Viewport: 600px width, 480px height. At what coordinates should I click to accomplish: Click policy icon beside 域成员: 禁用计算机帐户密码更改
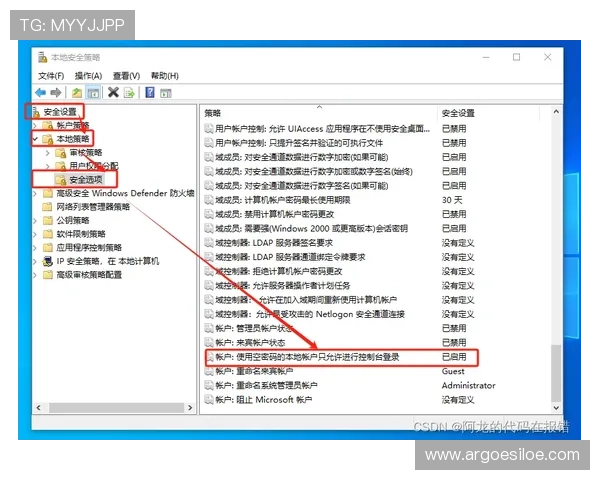pyautogui.click(x=209, y=214)
